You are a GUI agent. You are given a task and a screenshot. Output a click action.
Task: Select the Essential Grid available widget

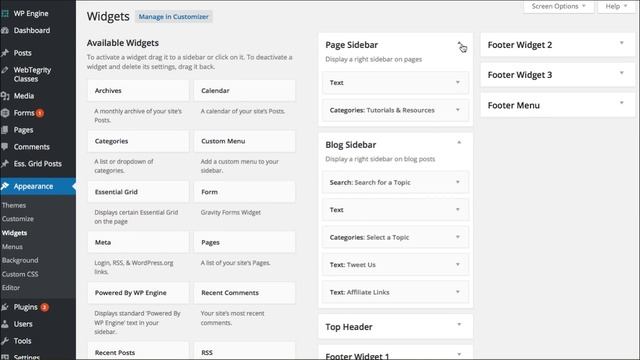point(138,192)
